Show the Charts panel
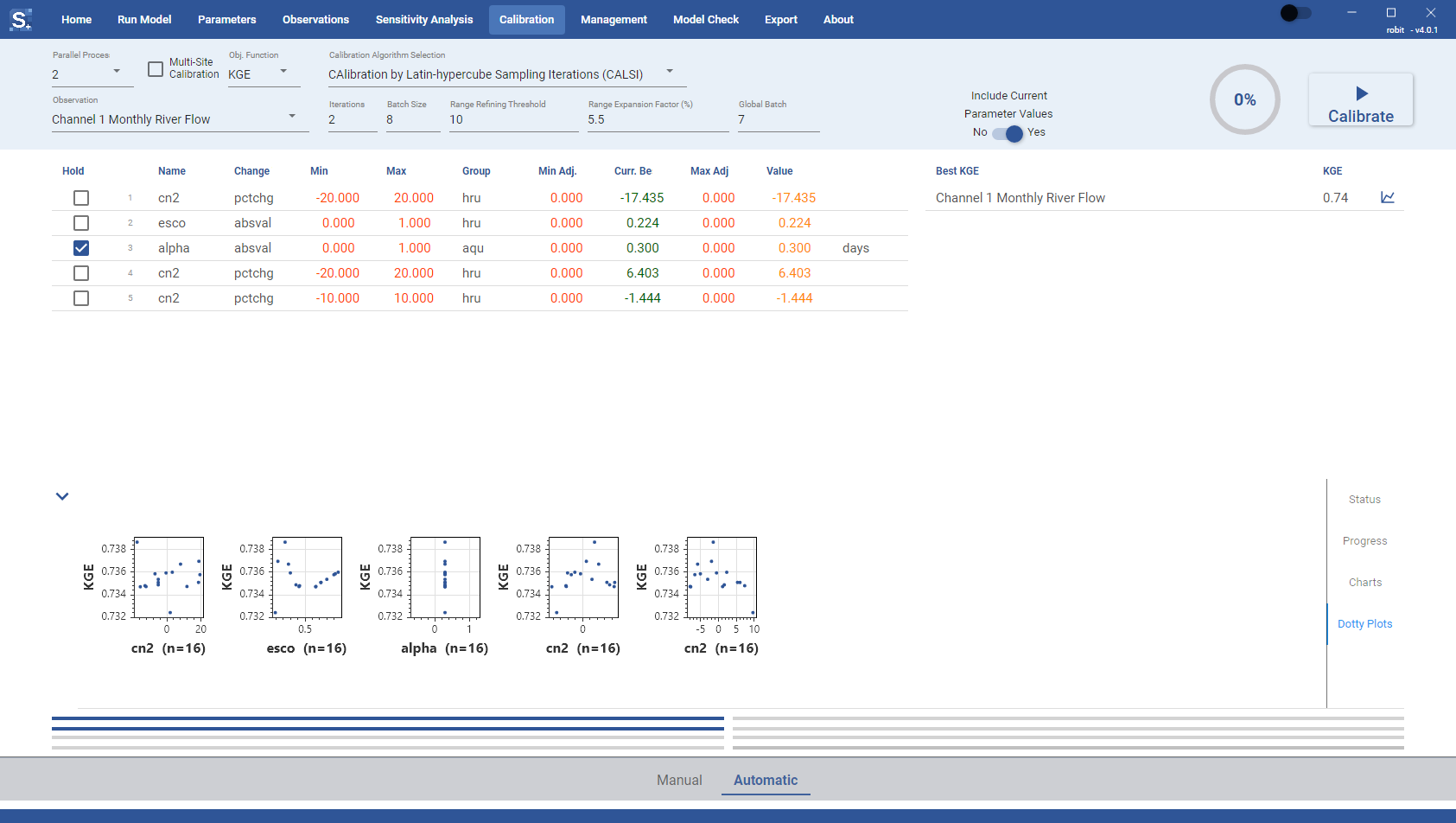This screenshot has width=1456, height=823. 1365,583
